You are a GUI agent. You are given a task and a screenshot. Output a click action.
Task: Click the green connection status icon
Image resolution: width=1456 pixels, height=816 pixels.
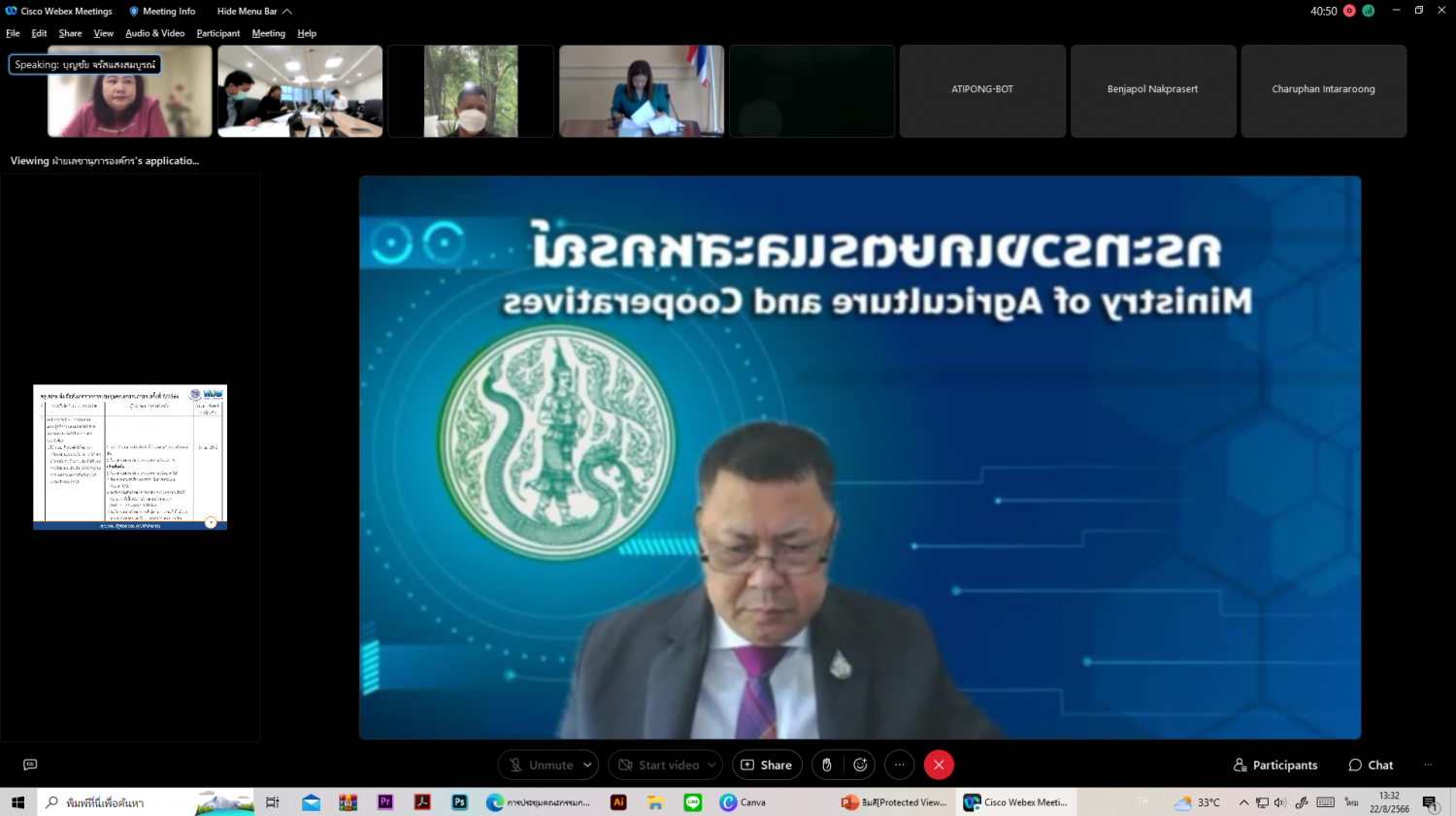tap(1368, 11)
